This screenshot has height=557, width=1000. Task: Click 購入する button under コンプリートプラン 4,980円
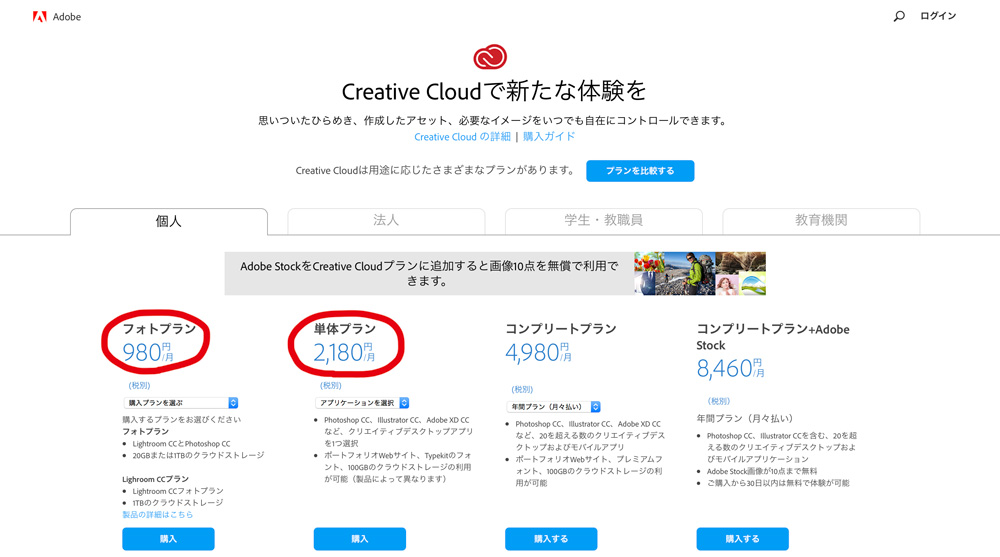click(551, 539)
